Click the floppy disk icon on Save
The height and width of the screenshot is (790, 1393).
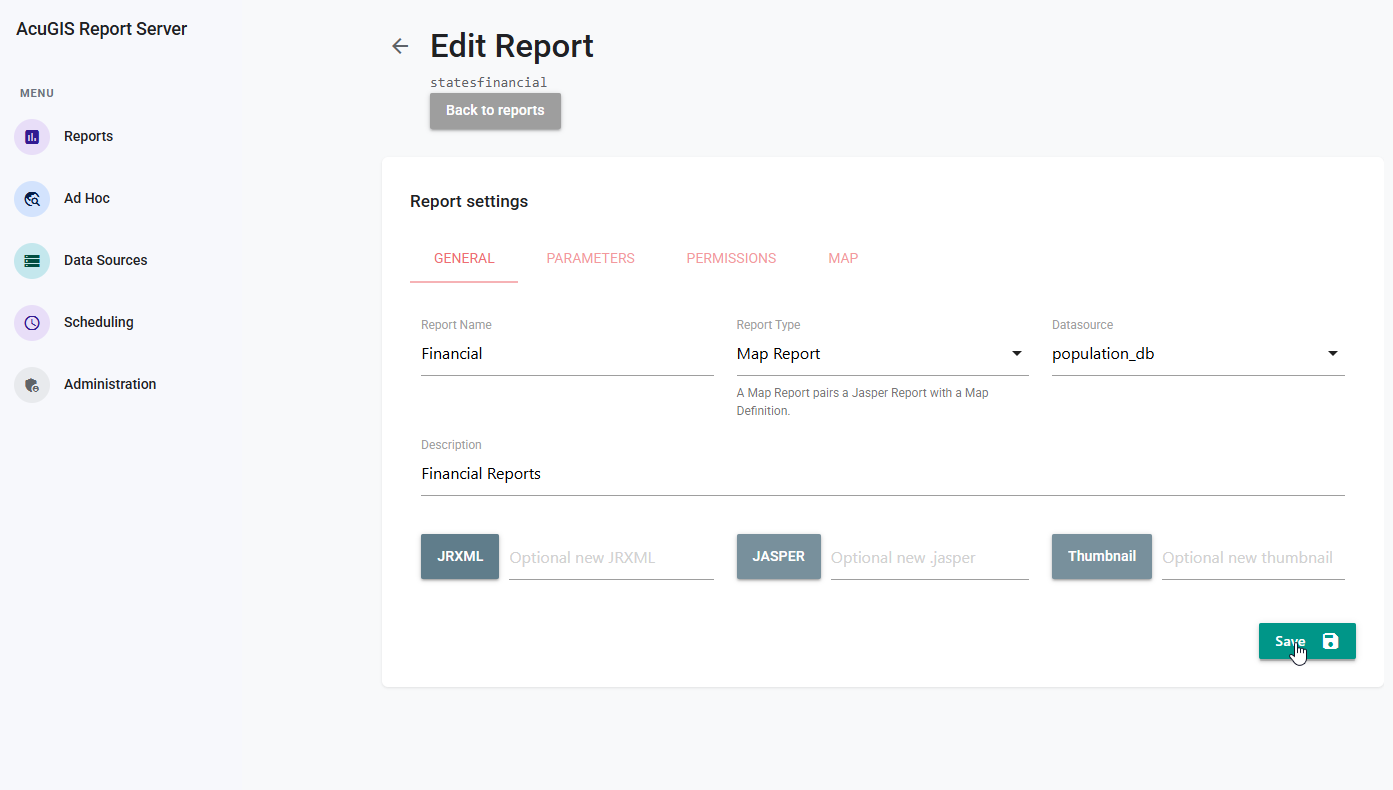1330,641
